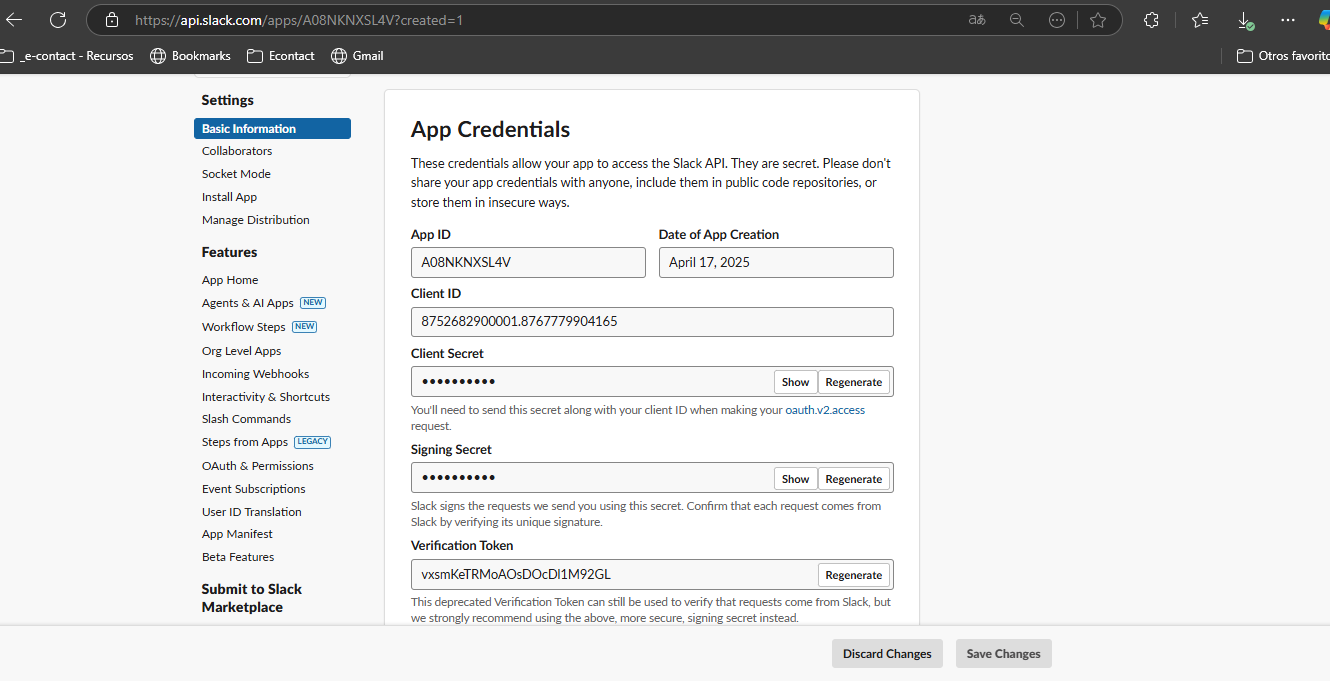Navigate back with the browser back arrow

14,19
